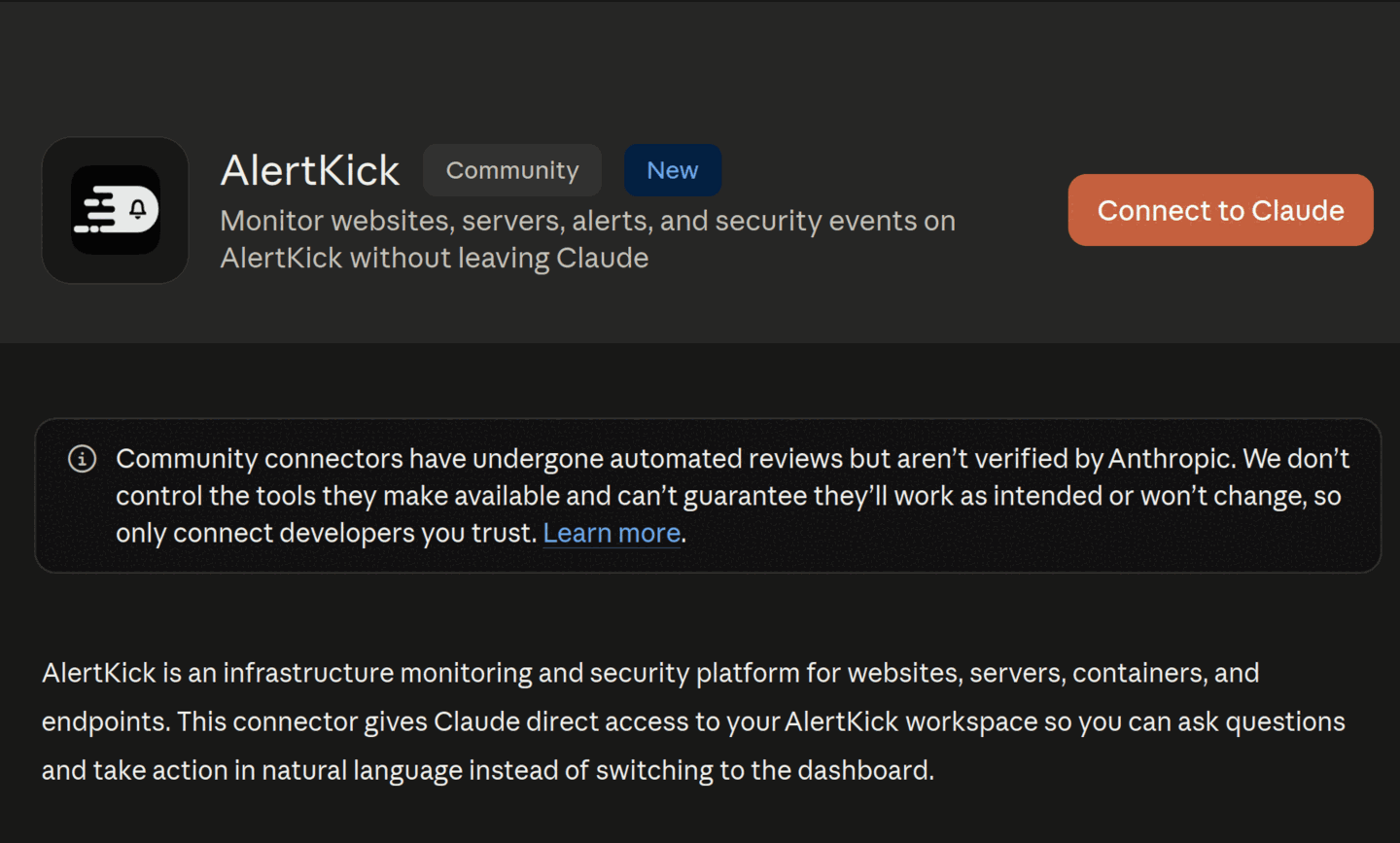The image size is (1400, 843).
Task: Click the tagline starting 'Monitor websites, servers'
Action: [587, 239]
